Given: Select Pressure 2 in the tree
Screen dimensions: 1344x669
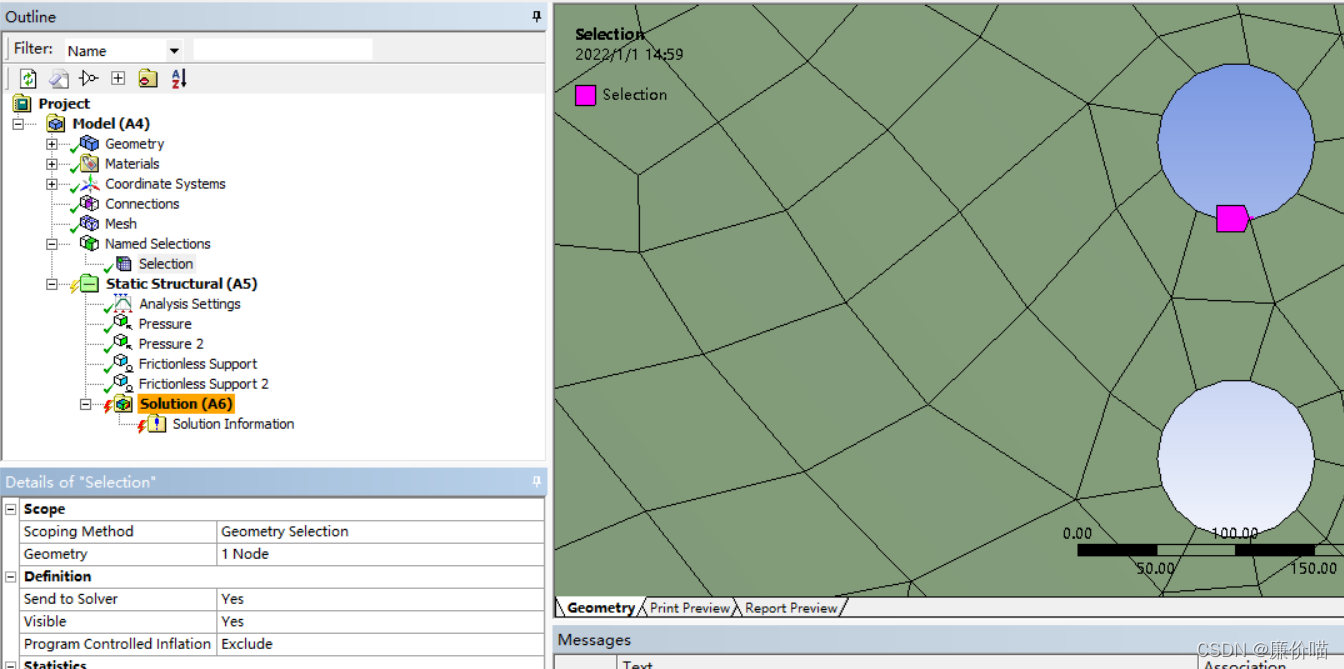Looking at the screenshot, I should (x=171, y=344).
